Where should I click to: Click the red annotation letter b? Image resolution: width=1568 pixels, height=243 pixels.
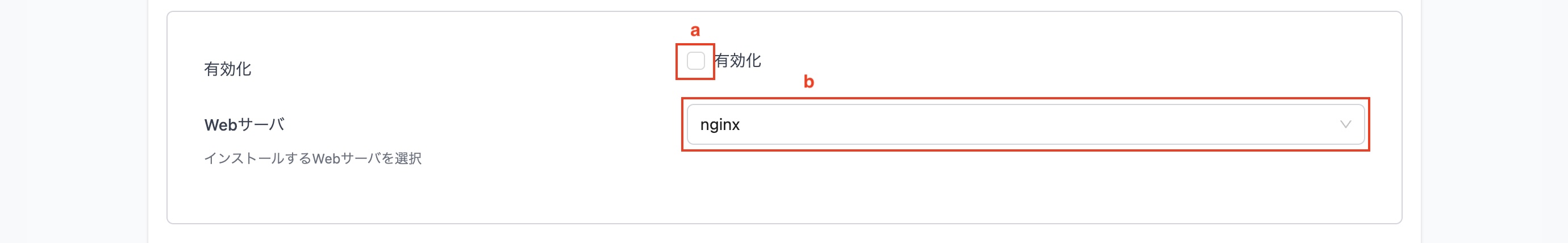click(x=808, y=82)
